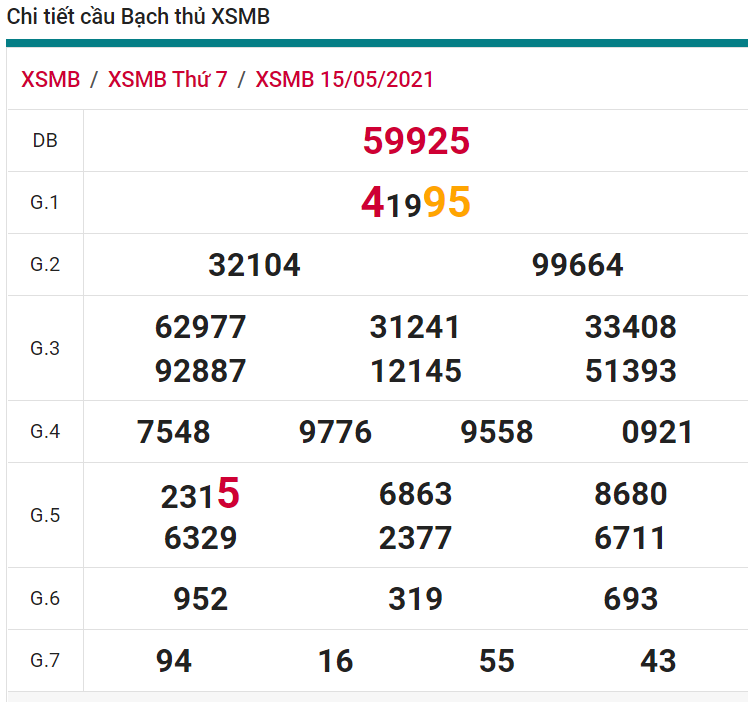Open the XSMB 15/05/2021 breadcrumb link

345,80
